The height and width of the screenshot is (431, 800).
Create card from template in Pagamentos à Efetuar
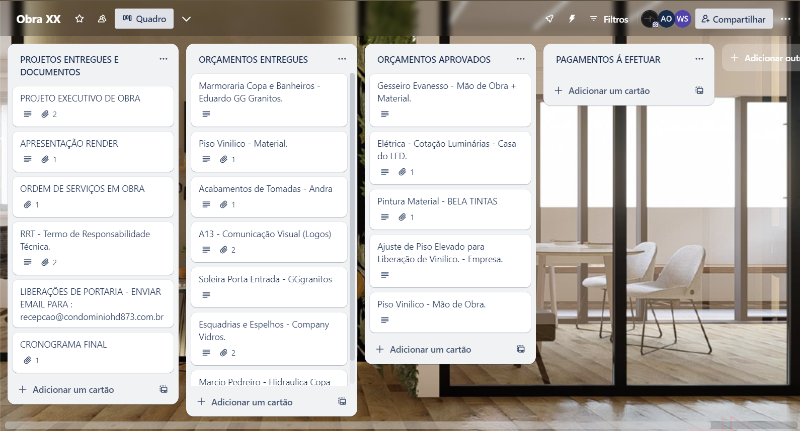(x=700, y=91)
